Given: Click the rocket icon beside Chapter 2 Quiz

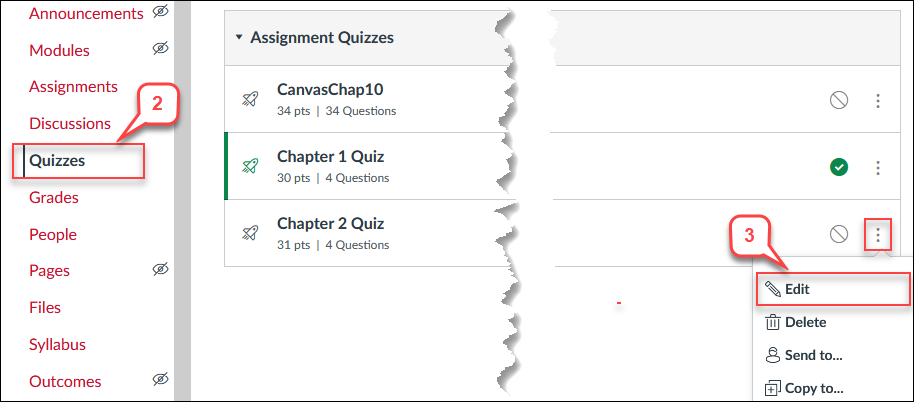Looking at the screenshot, I should click(250, 234).
